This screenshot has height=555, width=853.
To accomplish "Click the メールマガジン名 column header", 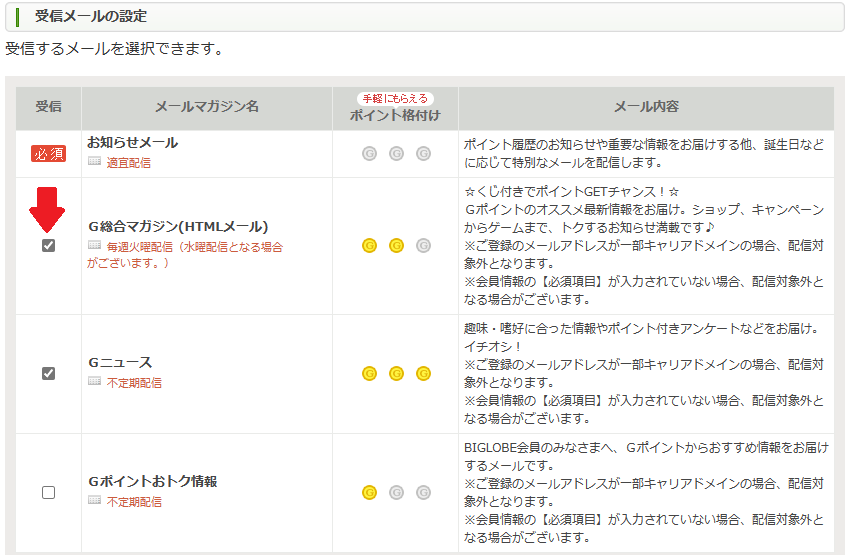I will tap(207, 107).
